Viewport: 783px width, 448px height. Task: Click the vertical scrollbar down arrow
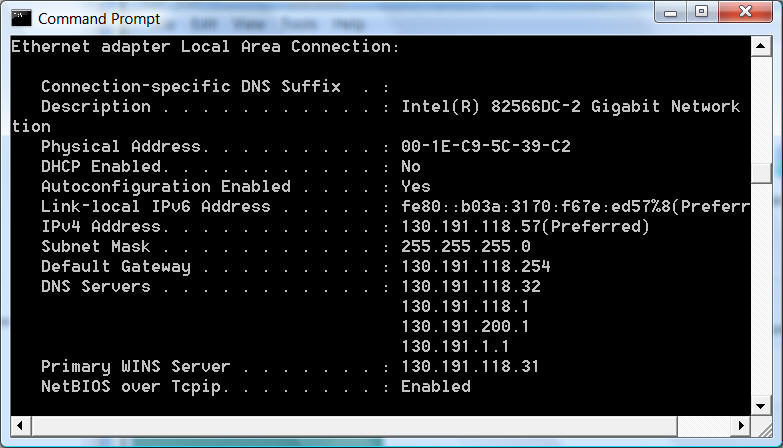click(x=761, y=406)
